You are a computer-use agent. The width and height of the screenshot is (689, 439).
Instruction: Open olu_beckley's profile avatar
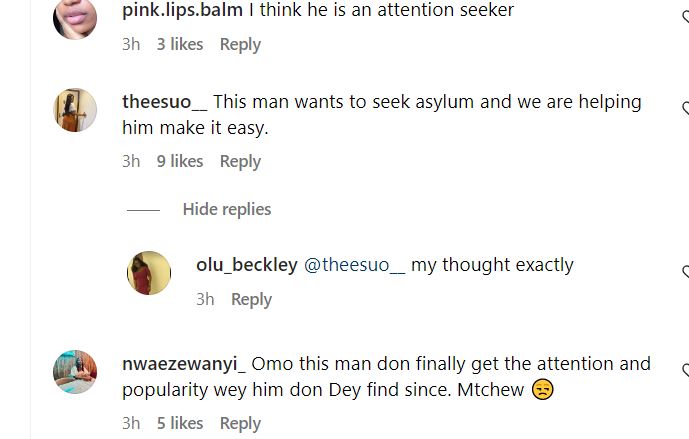click(x=149, y=273)
